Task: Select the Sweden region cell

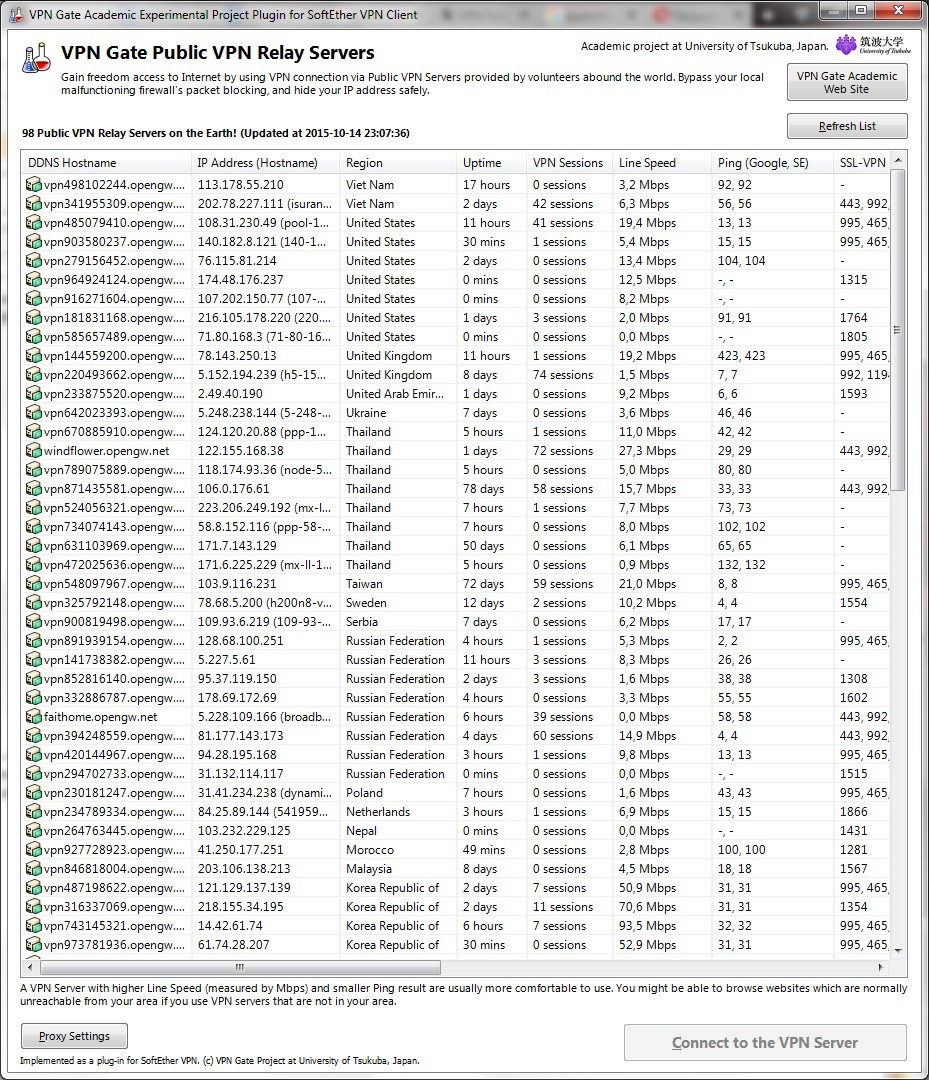Action: pyautogui.click(x=366, y=603)
